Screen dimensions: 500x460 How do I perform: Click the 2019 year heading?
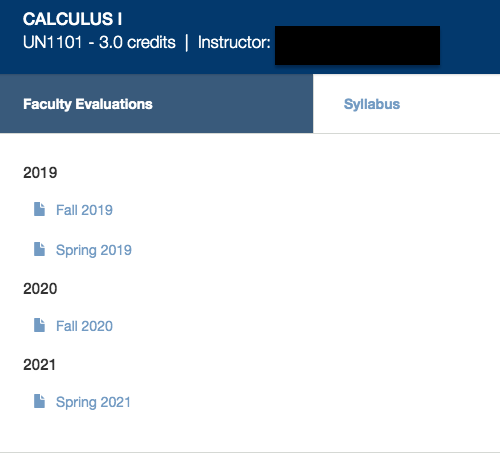click(x=40, y=173)
